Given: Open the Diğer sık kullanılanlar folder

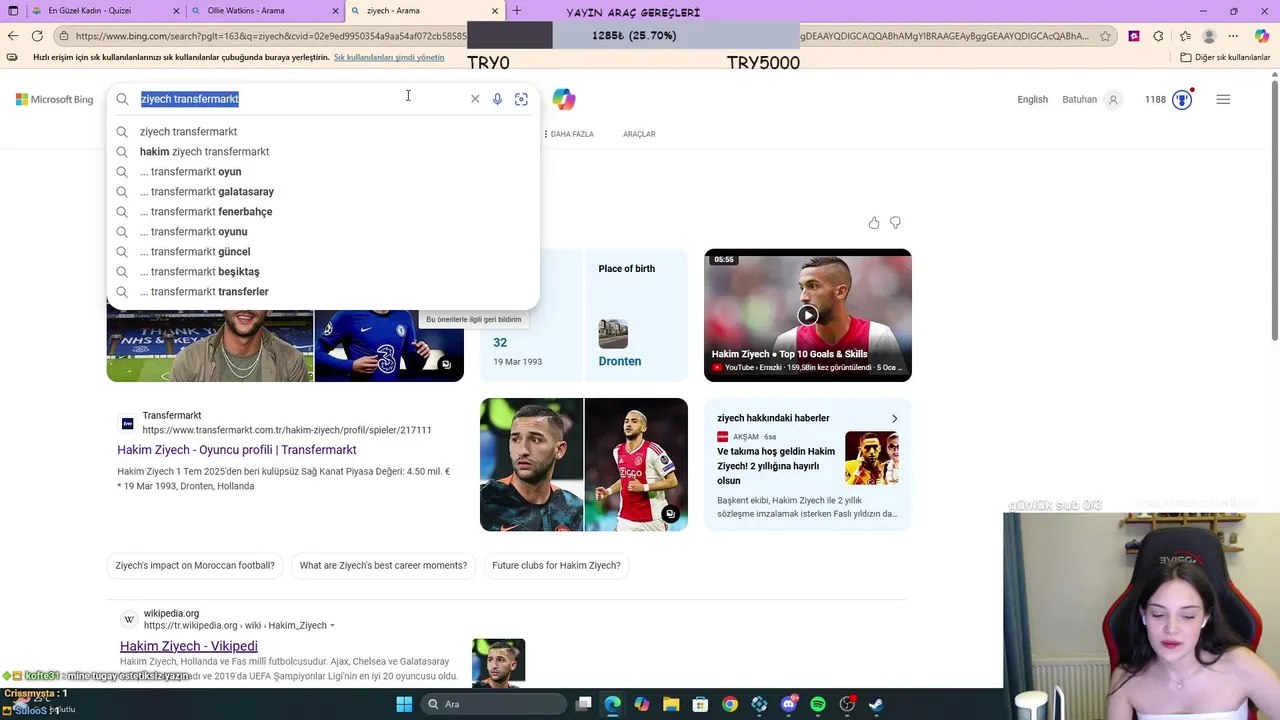Looking at the screenshot, I should [x=1225, y=57].
